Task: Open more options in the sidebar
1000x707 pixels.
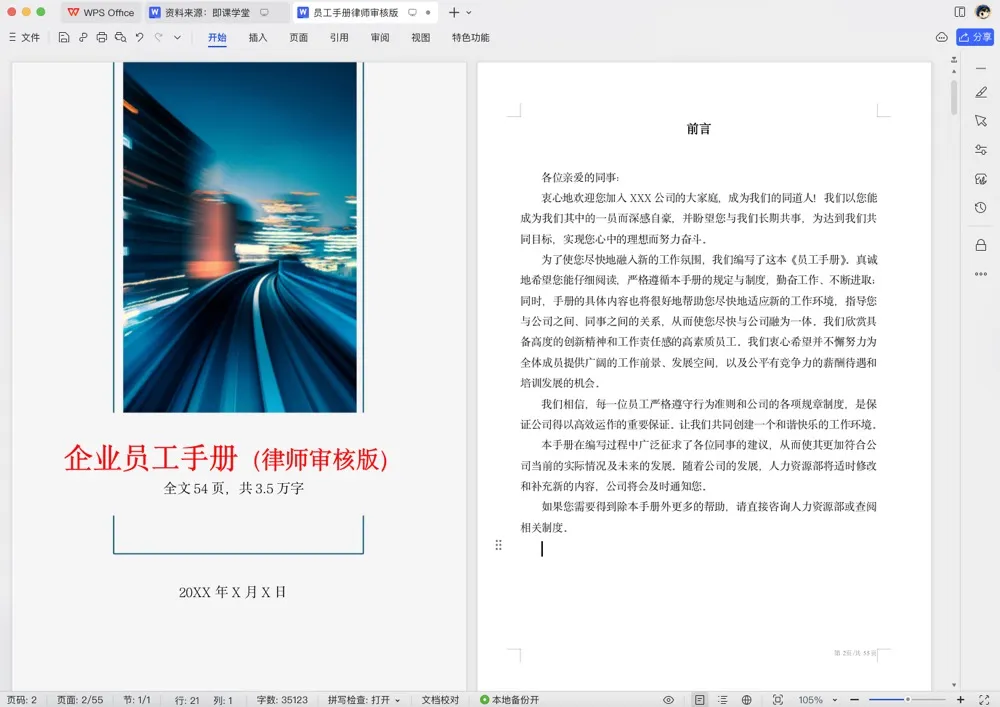Action: pos(981,274)
